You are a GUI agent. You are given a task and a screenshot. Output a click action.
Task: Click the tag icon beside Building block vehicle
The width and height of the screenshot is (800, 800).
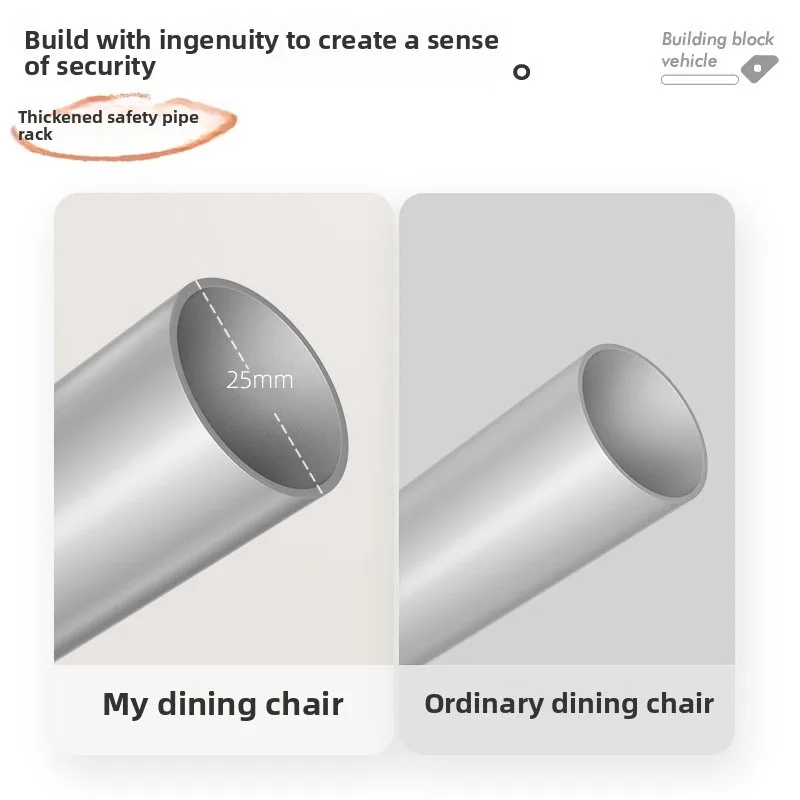759,69
